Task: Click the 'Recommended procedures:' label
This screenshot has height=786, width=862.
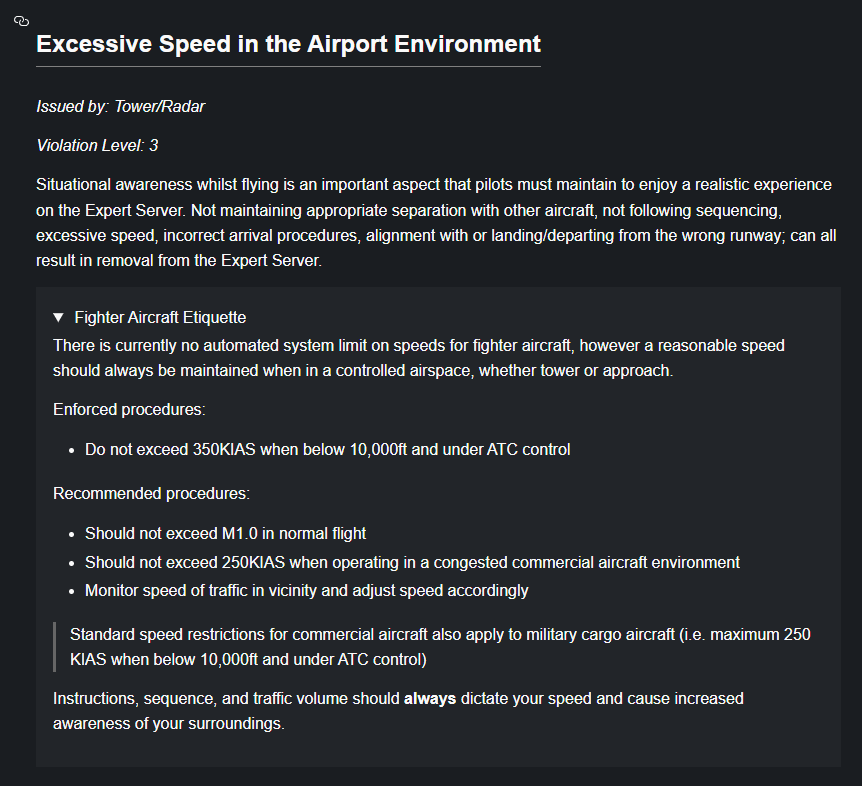Action: point(151,493)
